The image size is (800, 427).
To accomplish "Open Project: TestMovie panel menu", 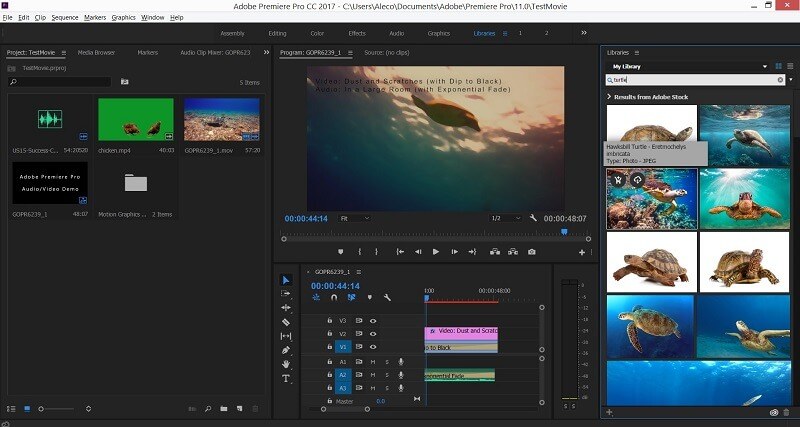I will (x=64, y=53).
